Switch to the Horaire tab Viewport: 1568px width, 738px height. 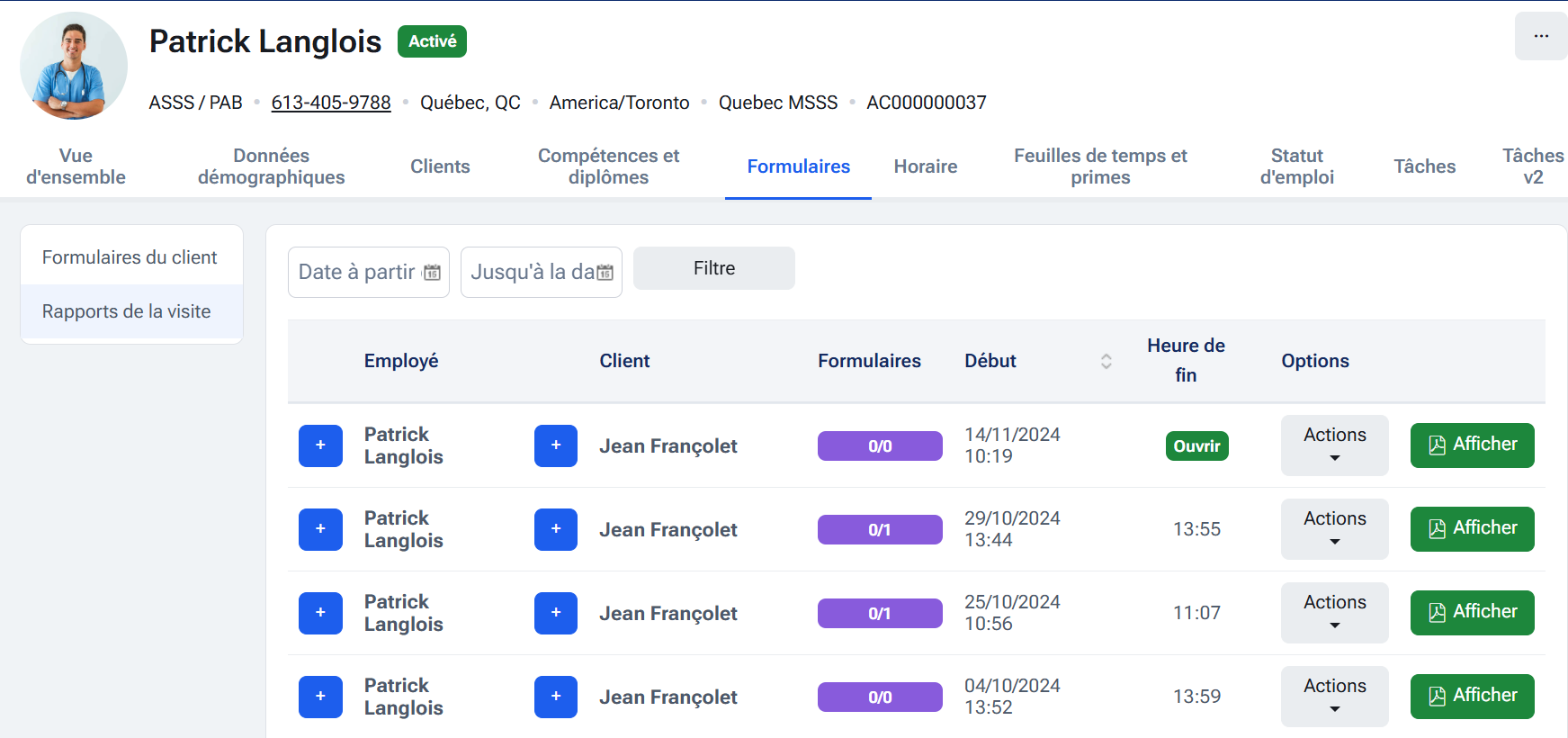point(925,166)
